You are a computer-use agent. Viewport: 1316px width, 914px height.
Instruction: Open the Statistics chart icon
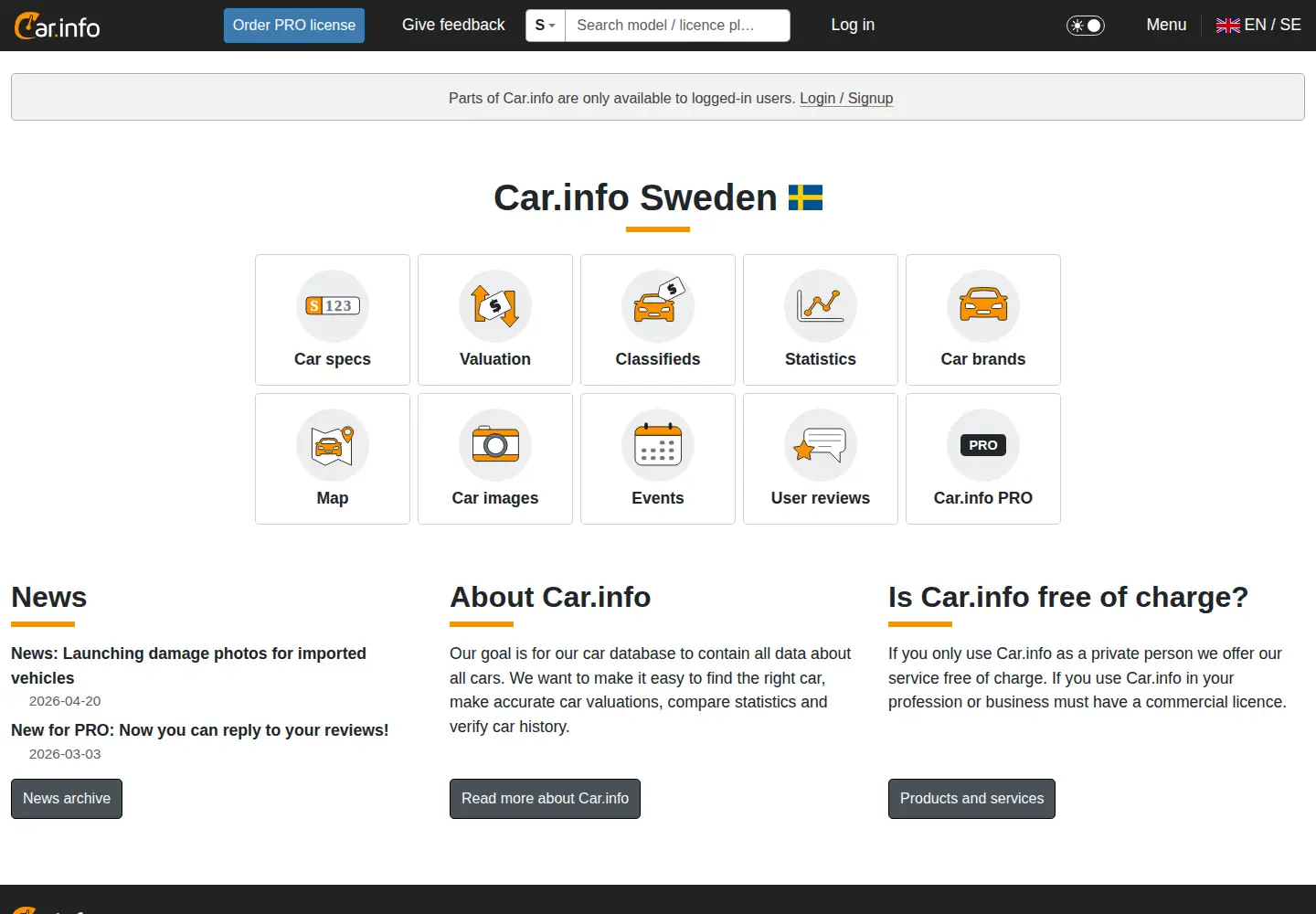coord(821,306)
